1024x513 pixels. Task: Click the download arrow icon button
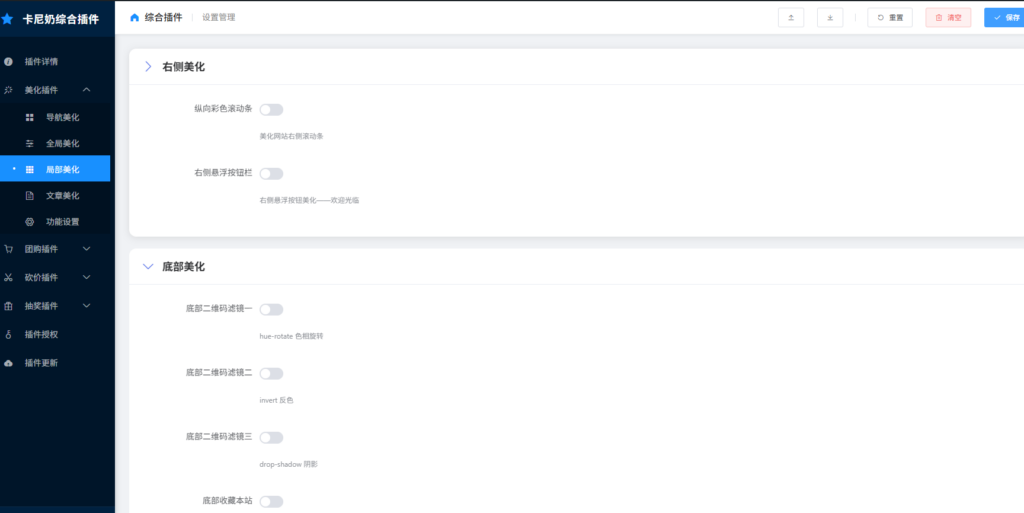click(830, 18)
